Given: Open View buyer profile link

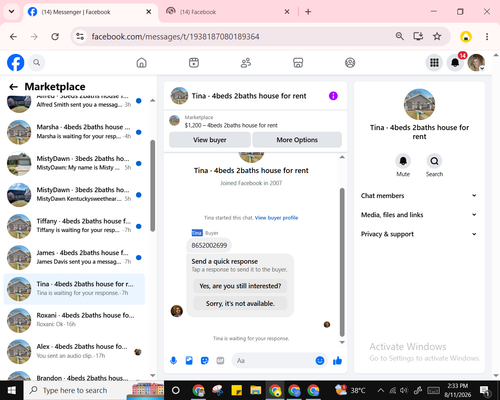Looking at the screenshot, I should click(x=276, y=218).
